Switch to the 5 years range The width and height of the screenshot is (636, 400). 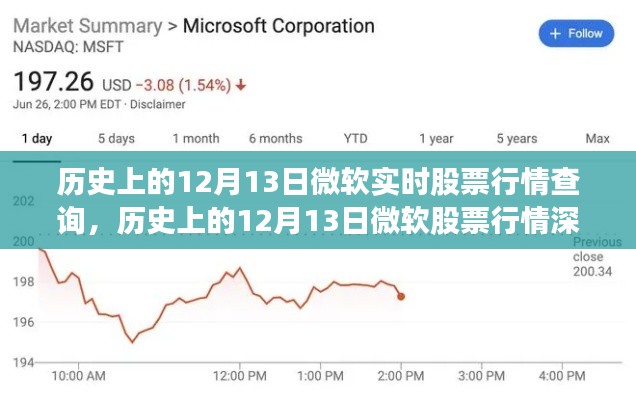tap(517, 139)
